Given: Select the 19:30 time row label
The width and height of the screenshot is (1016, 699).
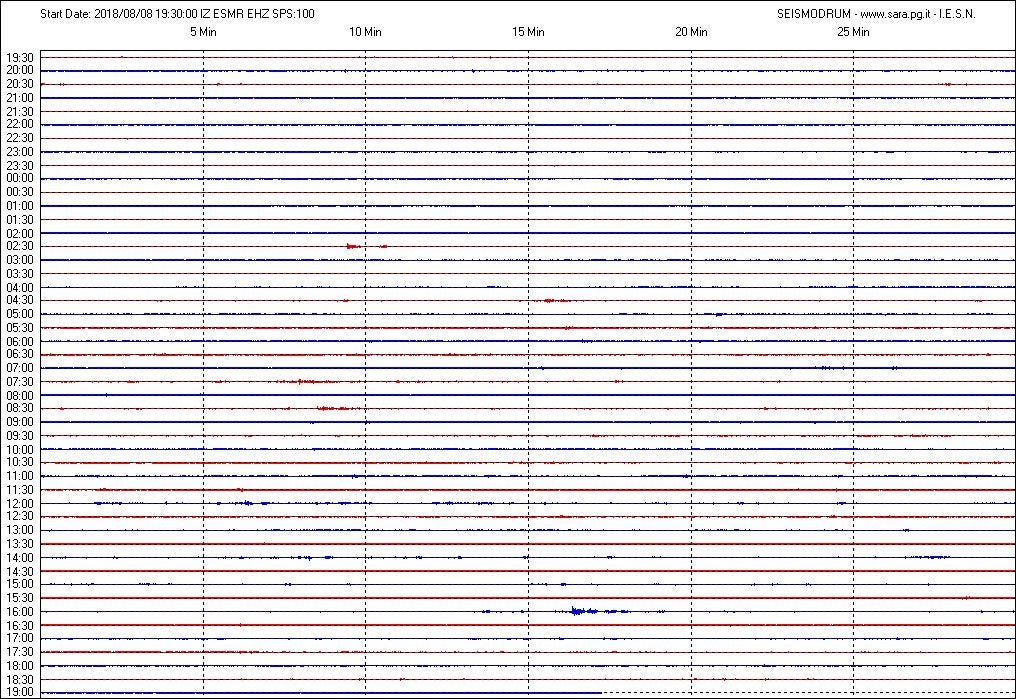Looking at the screenshot, I should 20,58.
